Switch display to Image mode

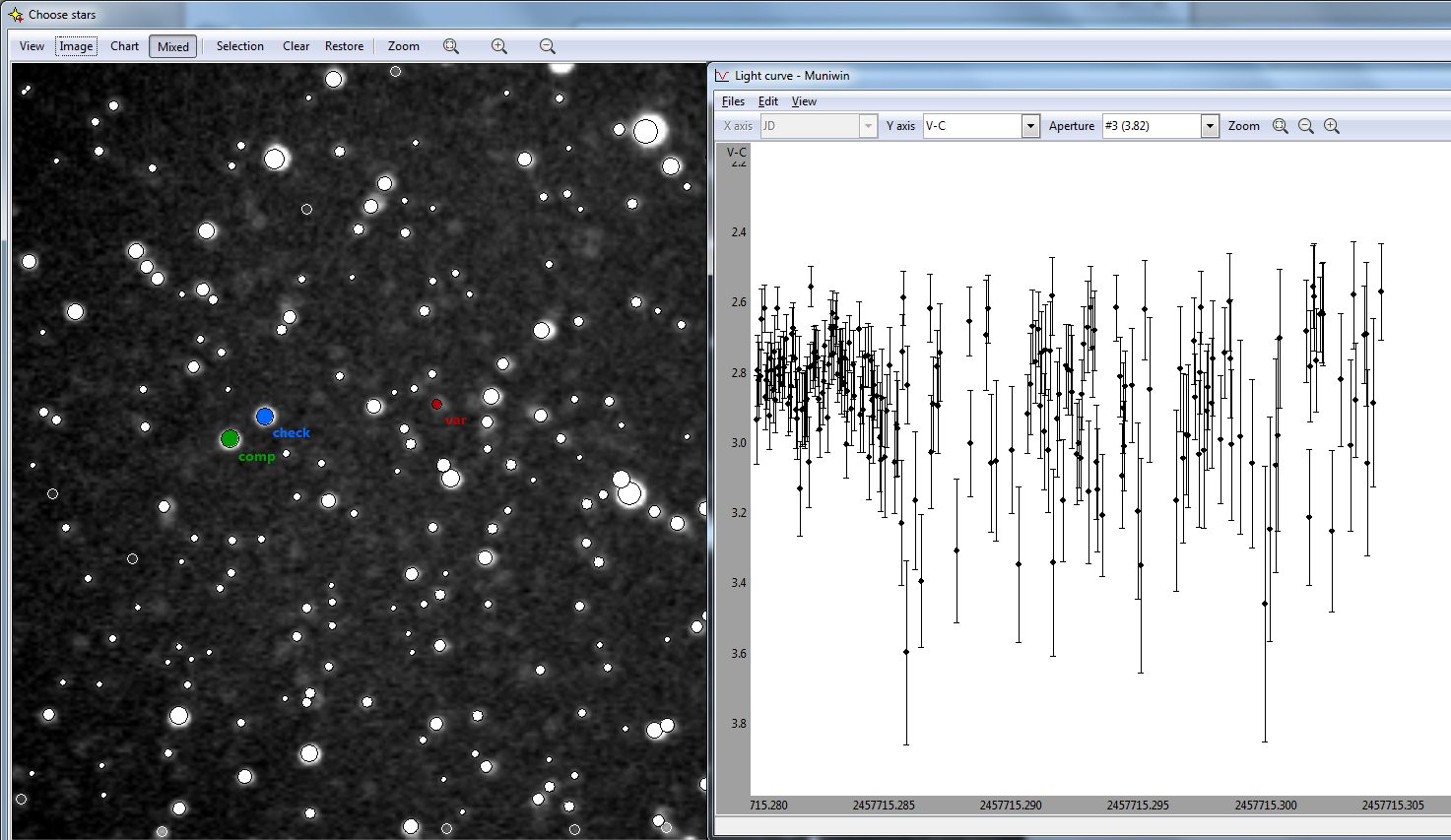(76, 46)
